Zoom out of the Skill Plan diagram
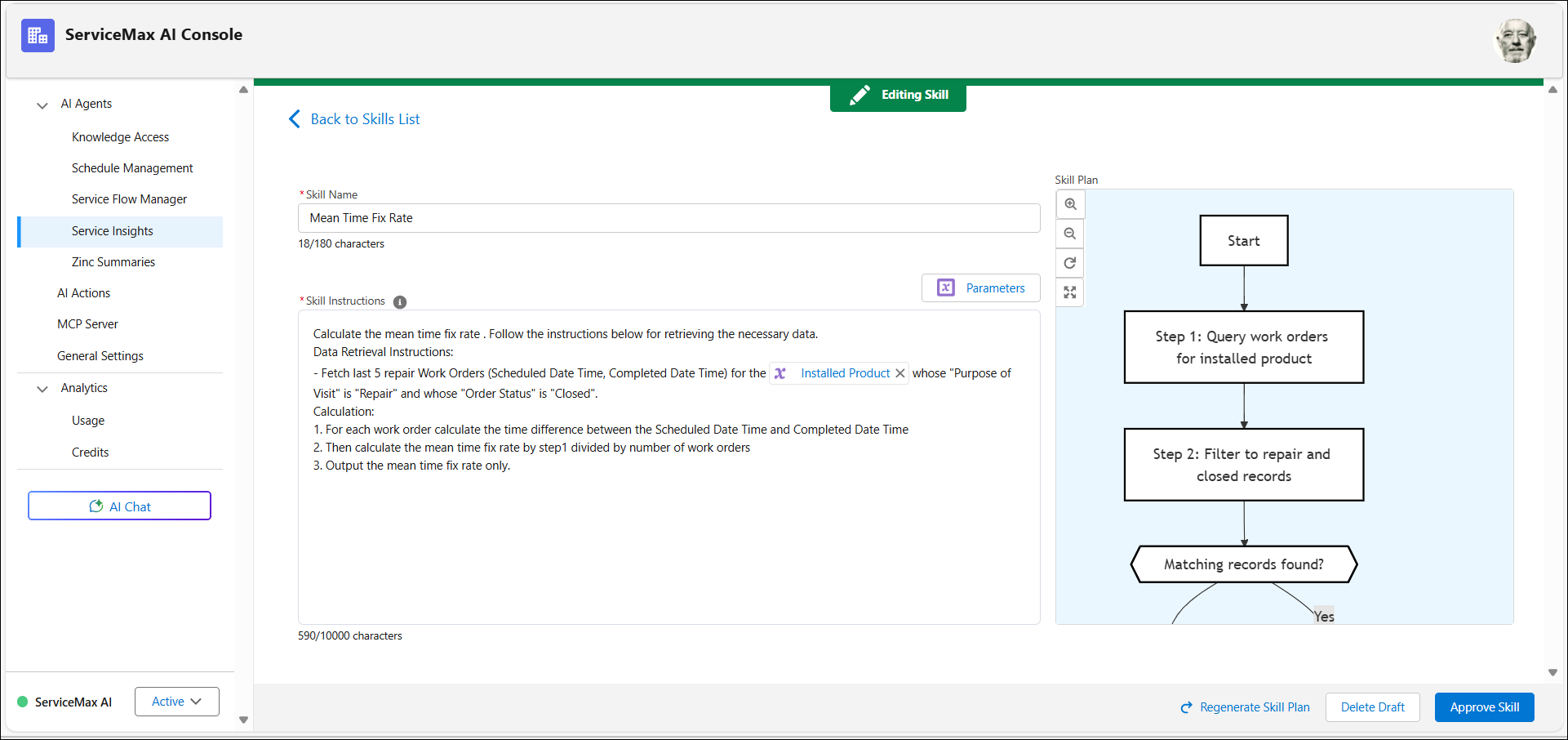The image size is (1568, 740). coord(1070,234)
